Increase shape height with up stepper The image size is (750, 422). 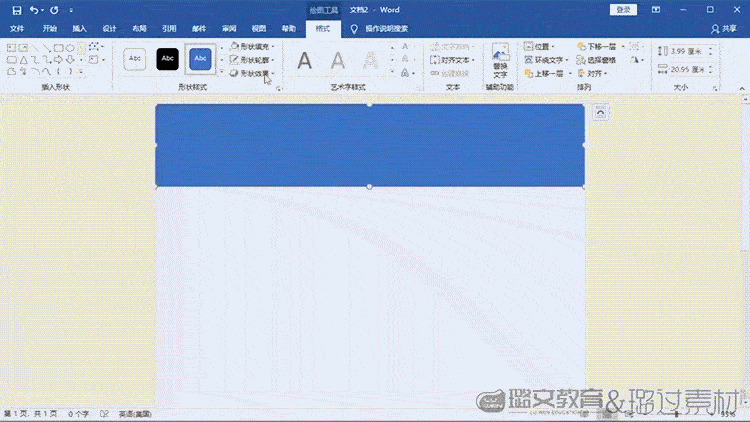[x=711, y=48]
